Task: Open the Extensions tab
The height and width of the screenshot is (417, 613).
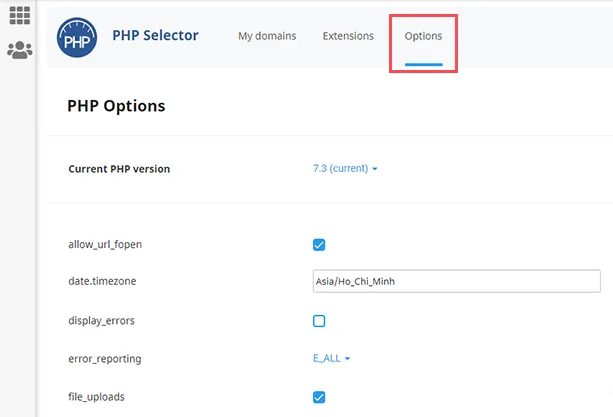Action: [348, 36]
